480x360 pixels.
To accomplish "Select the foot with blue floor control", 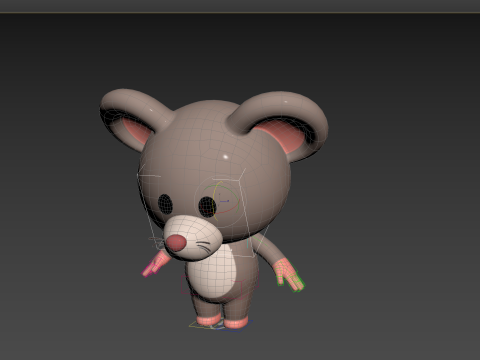I will [x=236, y=323].
